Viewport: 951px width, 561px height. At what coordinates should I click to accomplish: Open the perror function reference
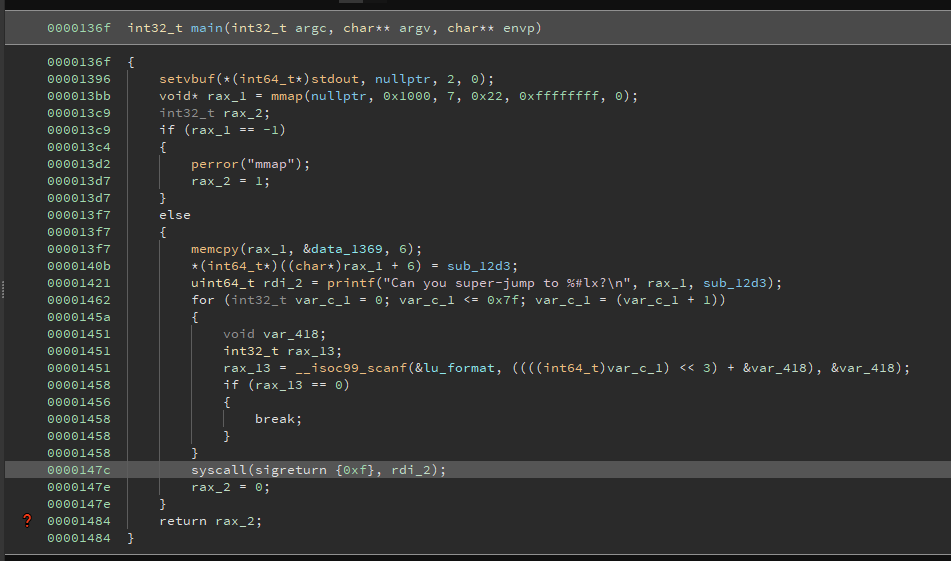215,163
